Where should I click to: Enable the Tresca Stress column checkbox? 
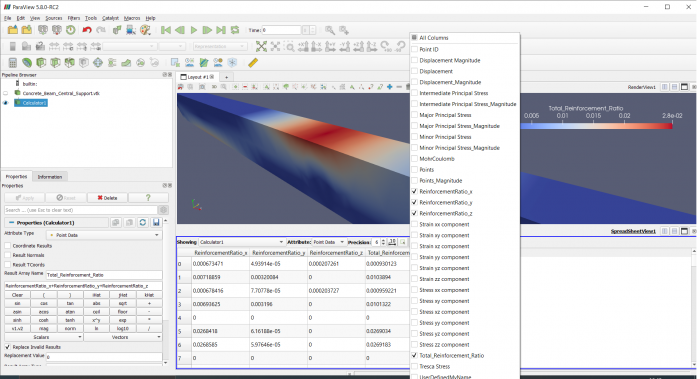point(414,367)
